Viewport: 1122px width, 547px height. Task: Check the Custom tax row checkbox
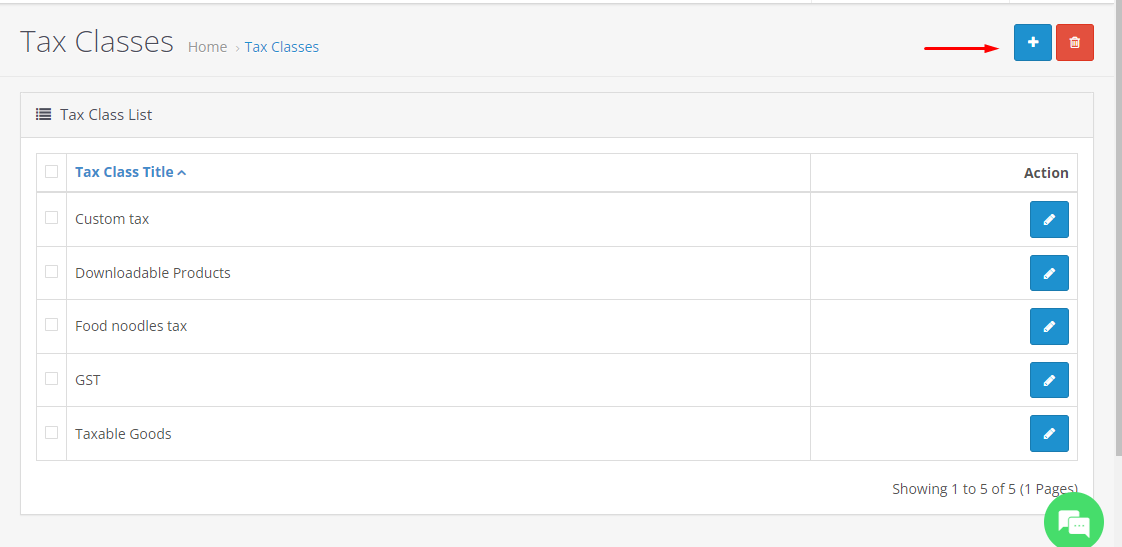point(51,218)
